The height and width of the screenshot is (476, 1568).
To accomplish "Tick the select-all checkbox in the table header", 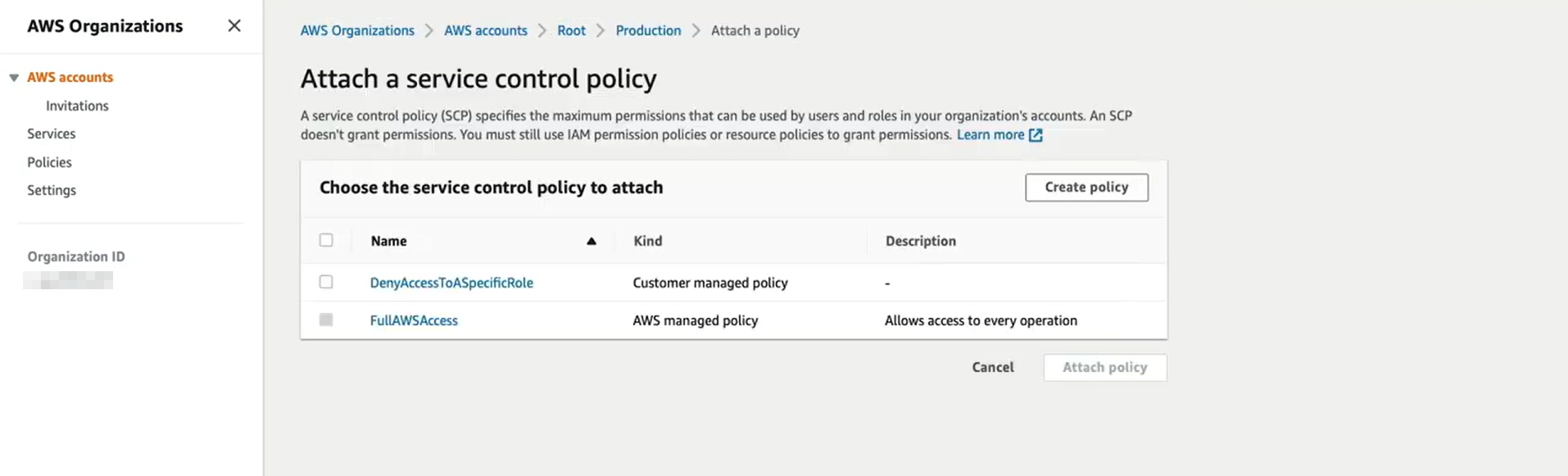I will pos(326,240).
